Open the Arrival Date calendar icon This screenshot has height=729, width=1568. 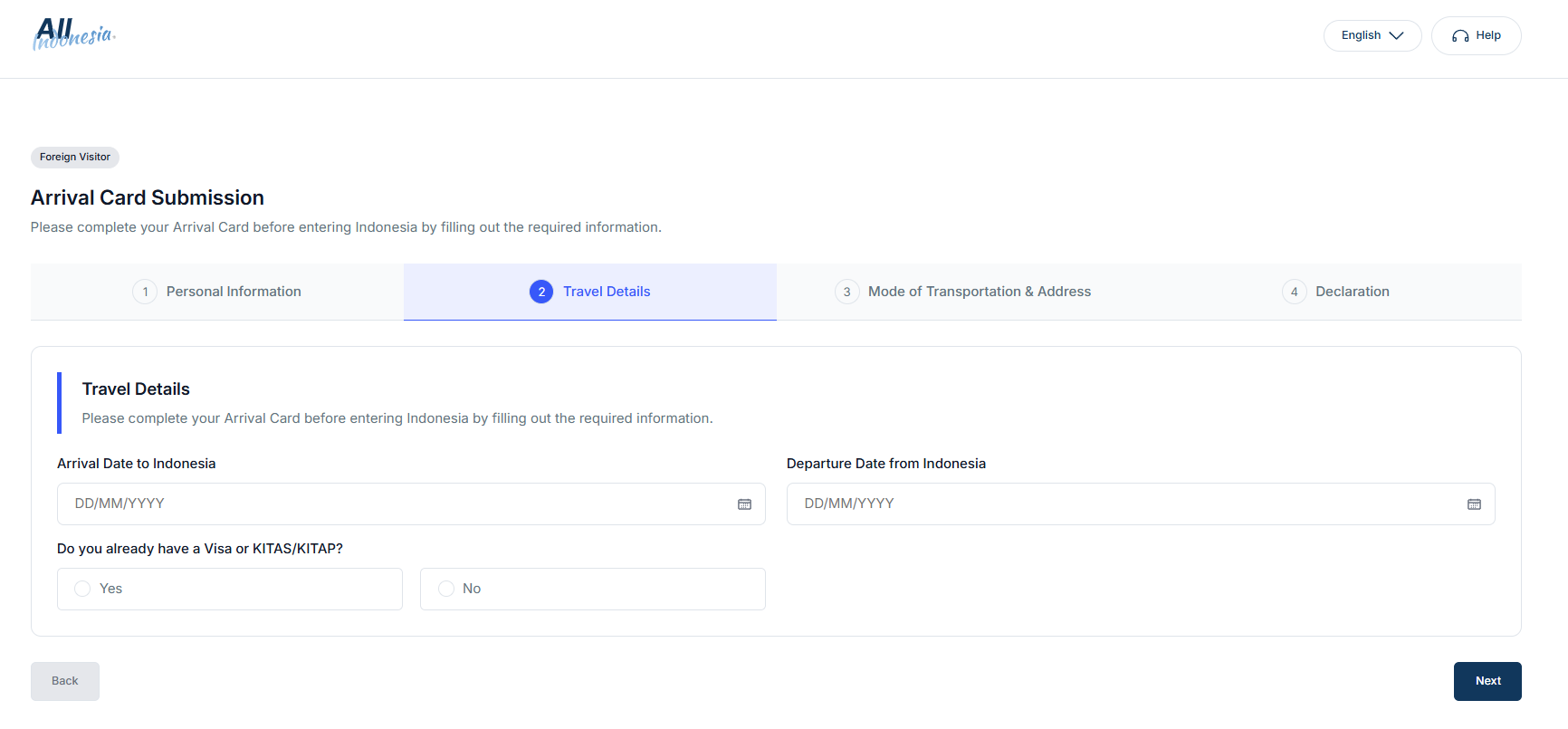point(744,504)
